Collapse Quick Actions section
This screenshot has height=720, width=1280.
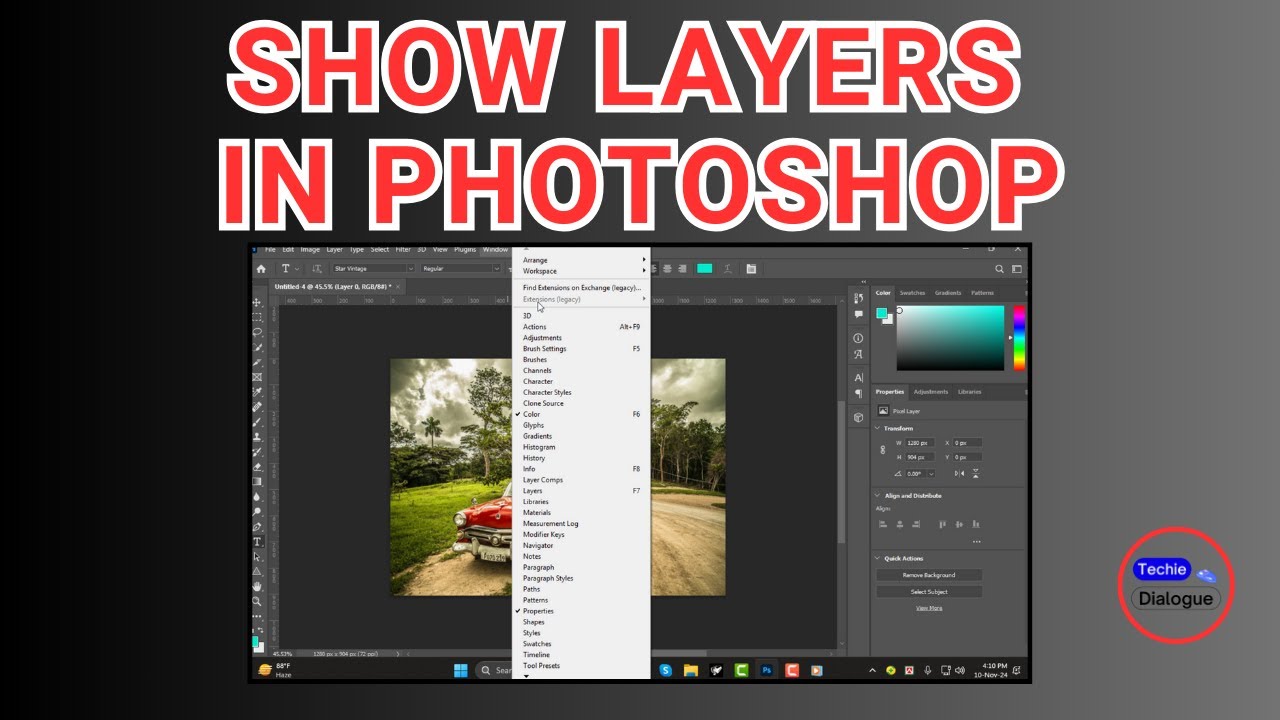878,558
